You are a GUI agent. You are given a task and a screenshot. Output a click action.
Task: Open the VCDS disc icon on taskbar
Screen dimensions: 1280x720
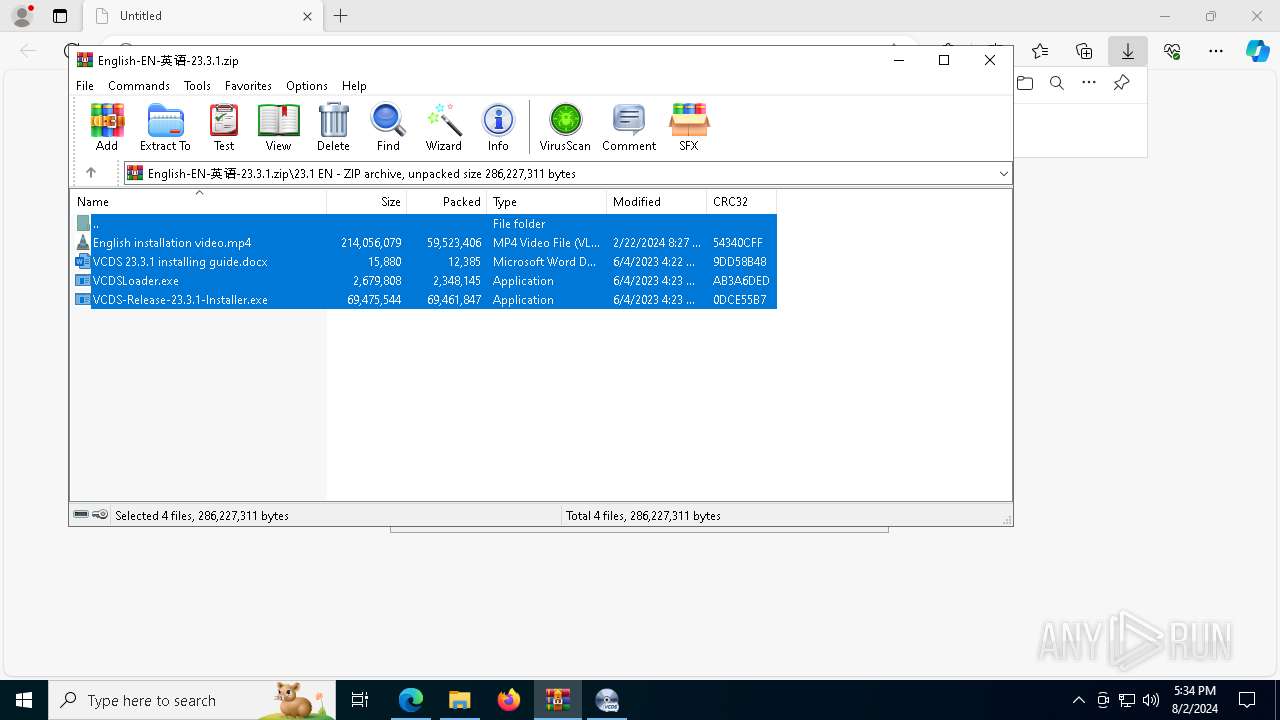607,700
